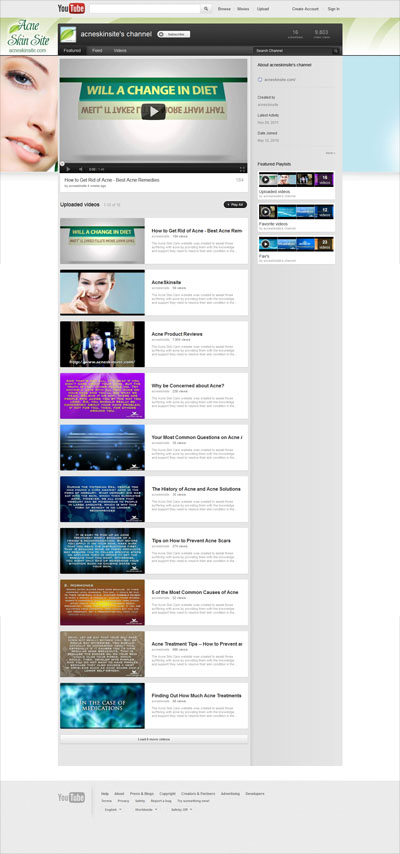Click the Sign In link
Viewport: 400px width, 854px height.
tap(334, 9)
